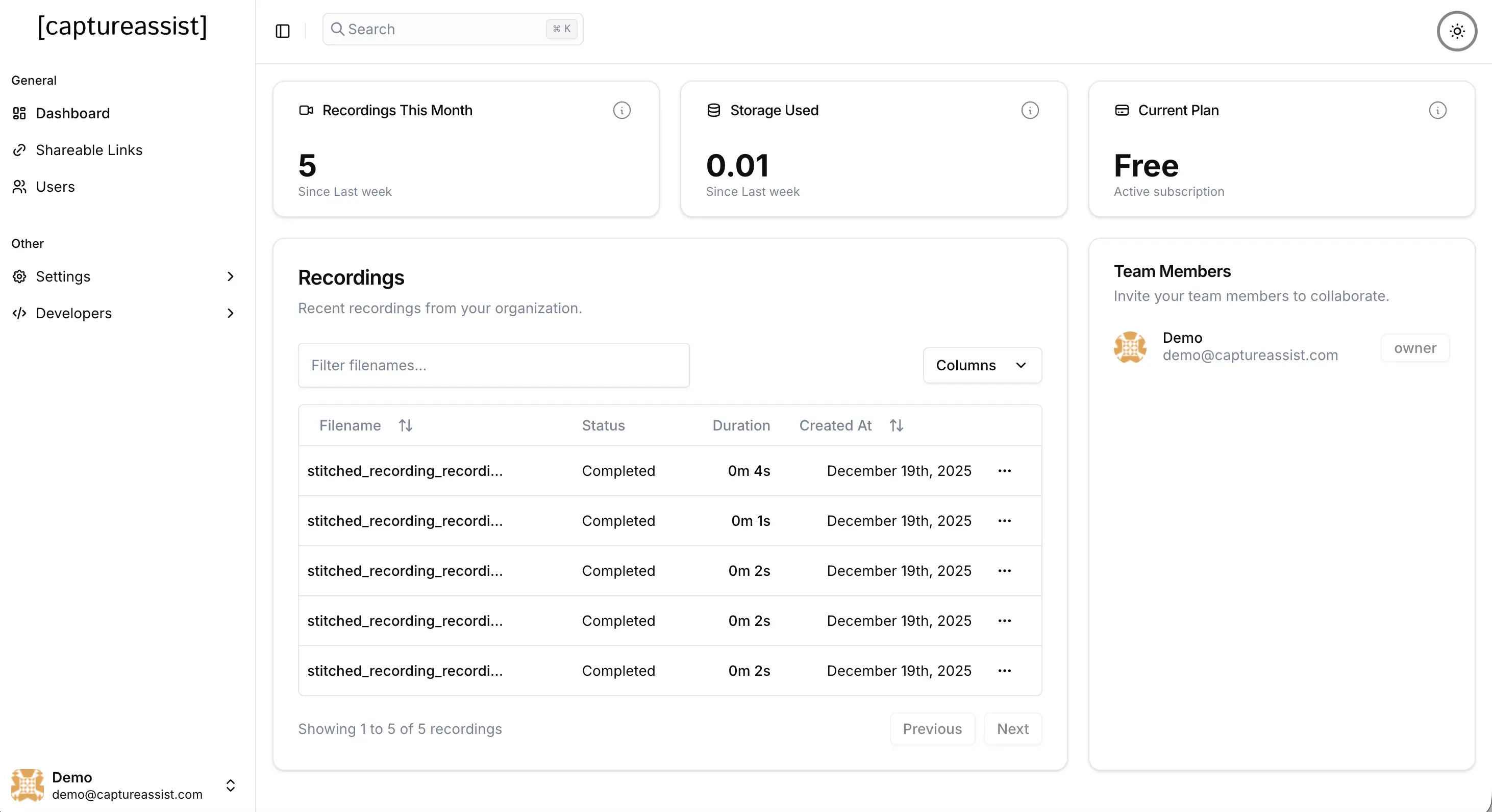Expand the Settings section chevron
The height and width of the screenshot is (812, 1492).
tap(231, 276)
